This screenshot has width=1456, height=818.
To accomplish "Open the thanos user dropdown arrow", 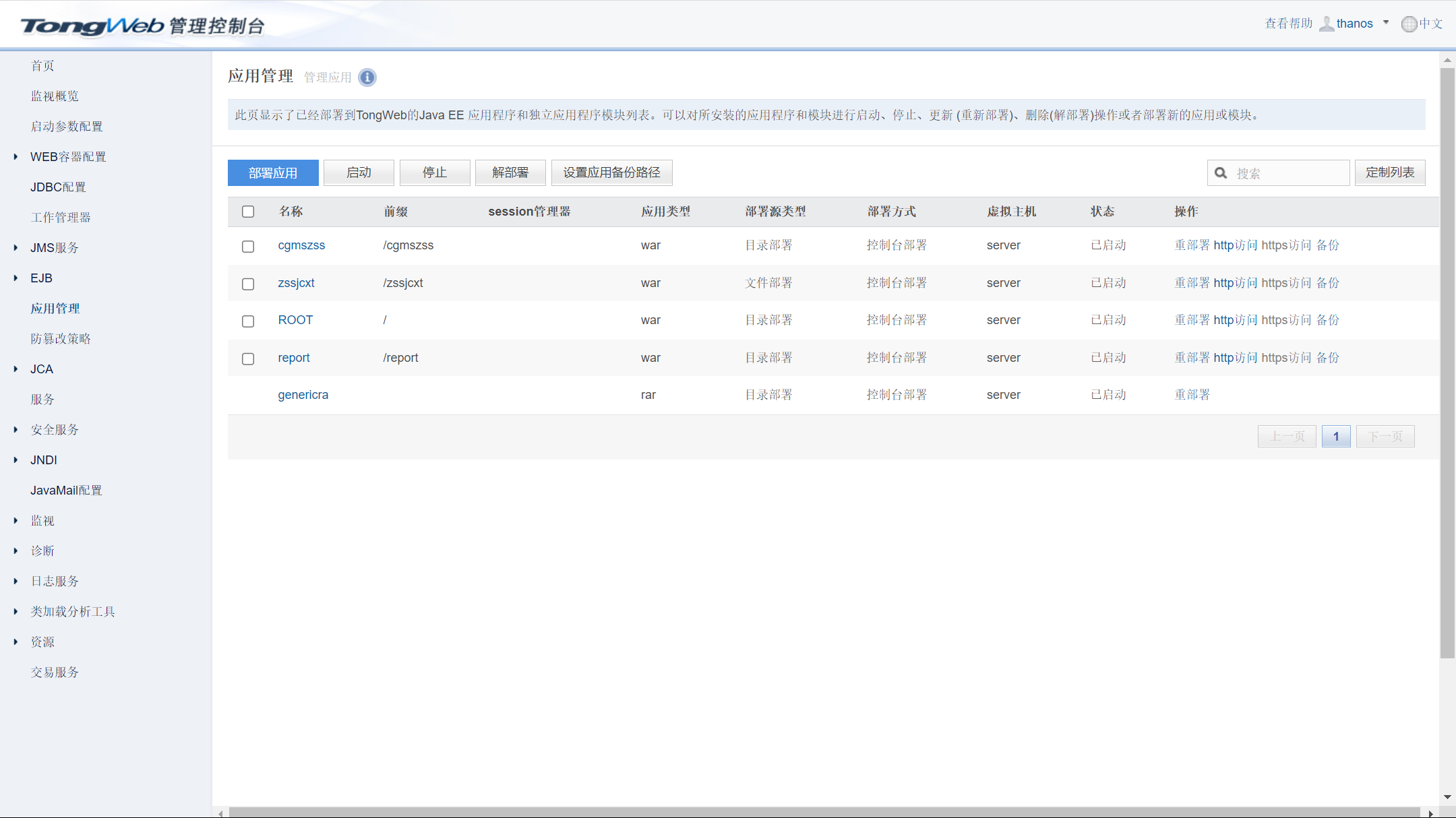I will pos(1386,23).
